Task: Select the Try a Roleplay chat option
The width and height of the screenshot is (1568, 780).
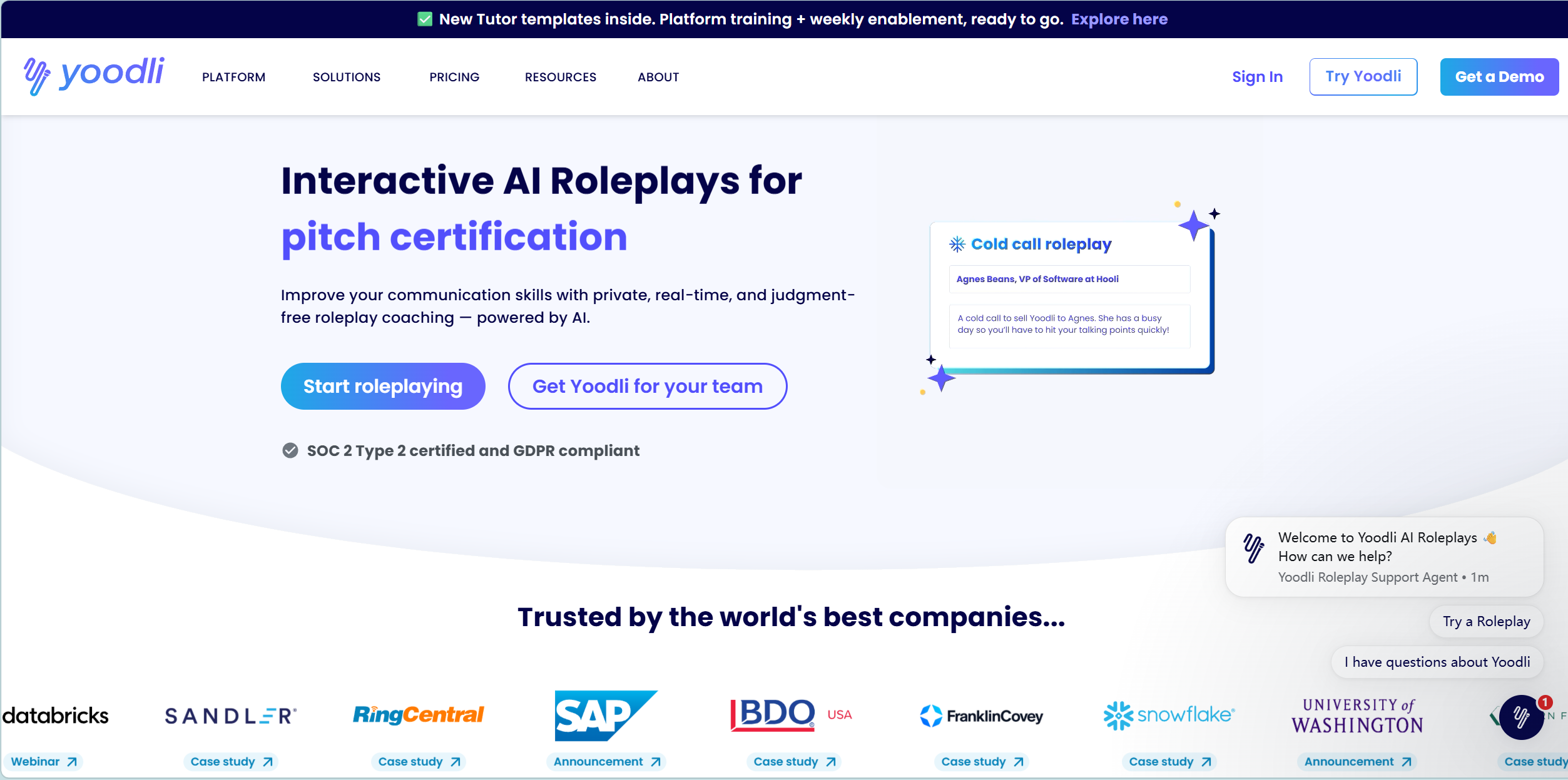Action: click(x=1486, y=622)
